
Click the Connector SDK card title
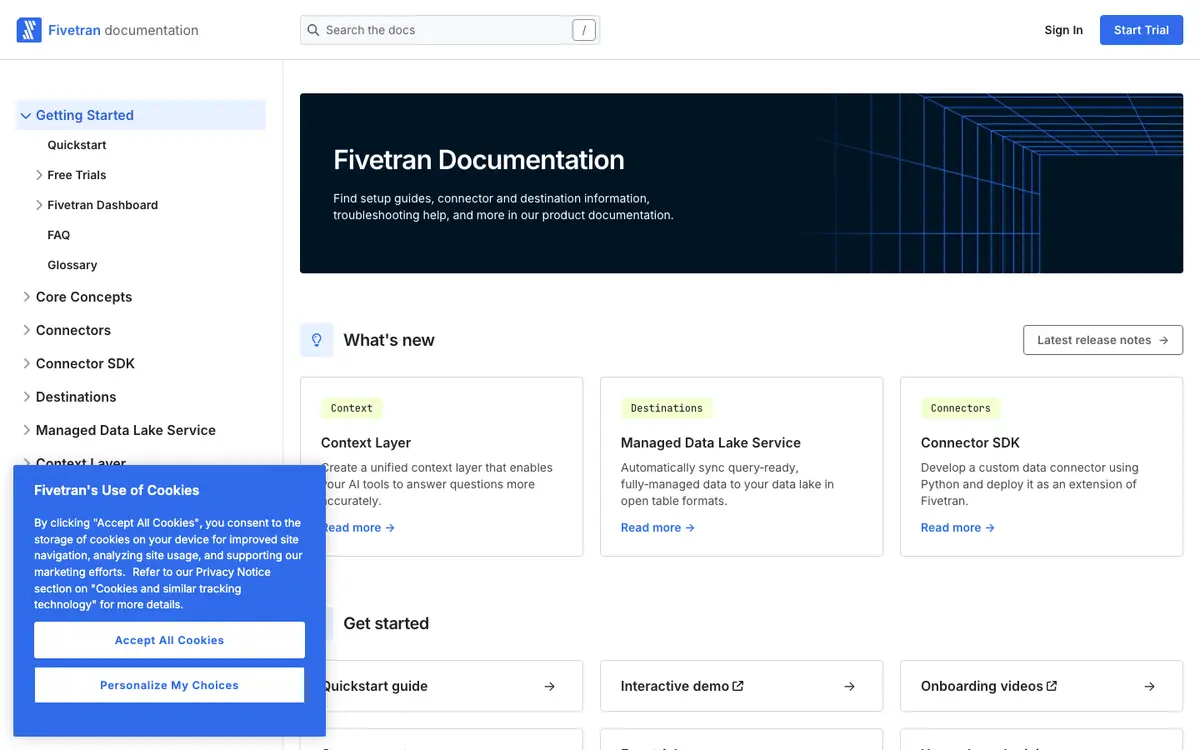970,443
